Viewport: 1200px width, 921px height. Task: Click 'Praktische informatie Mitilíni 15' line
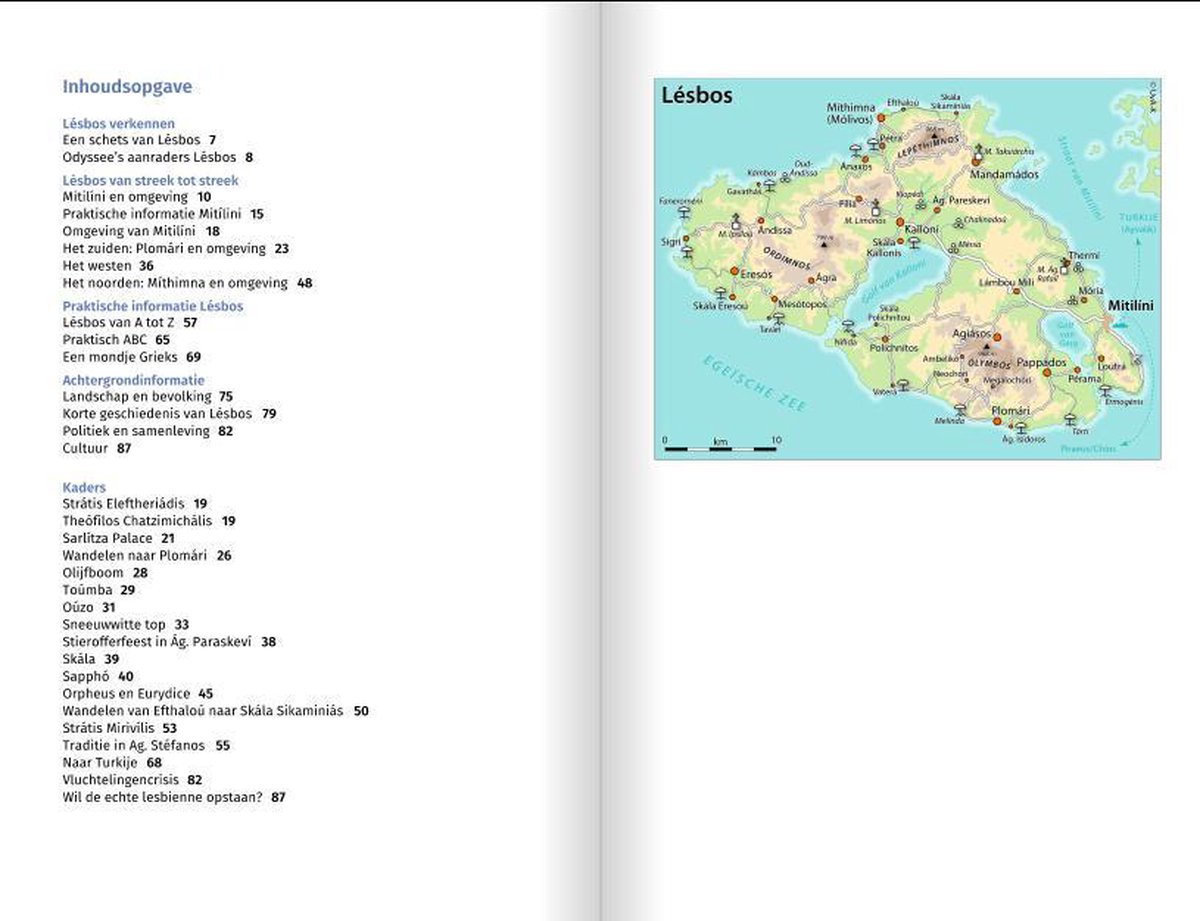[x=163, y=214]
